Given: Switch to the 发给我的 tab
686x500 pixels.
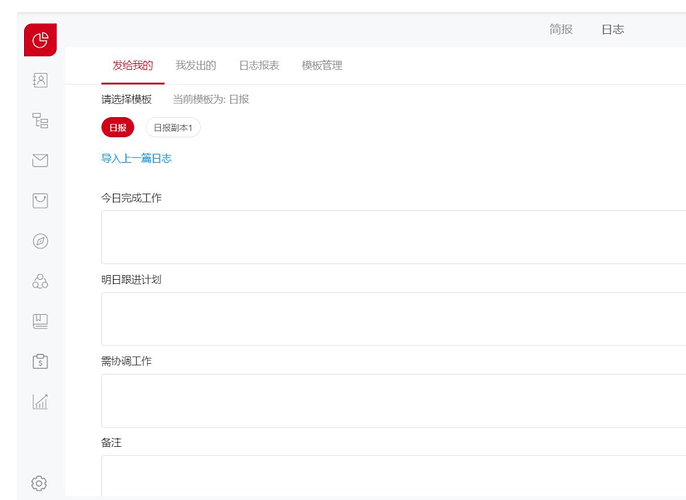Looking at the screenshot, I should (133, 65).
